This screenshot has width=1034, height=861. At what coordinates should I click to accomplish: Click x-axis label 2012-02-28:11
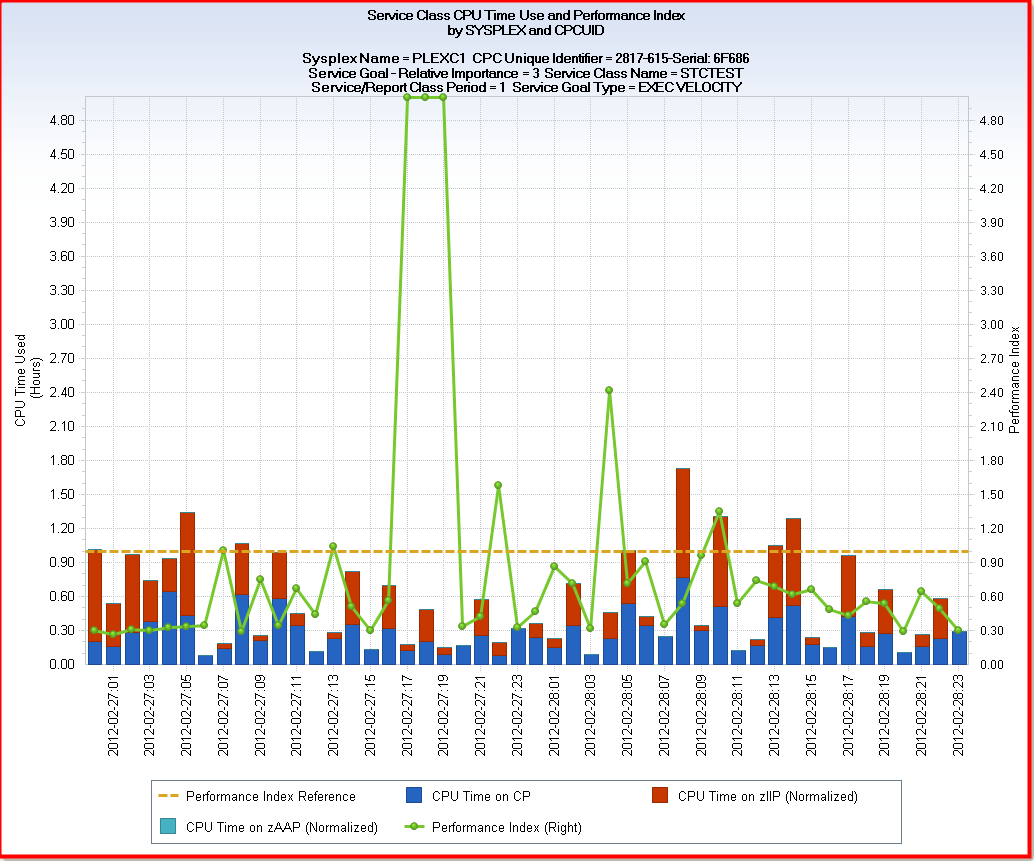click(737, 715)
